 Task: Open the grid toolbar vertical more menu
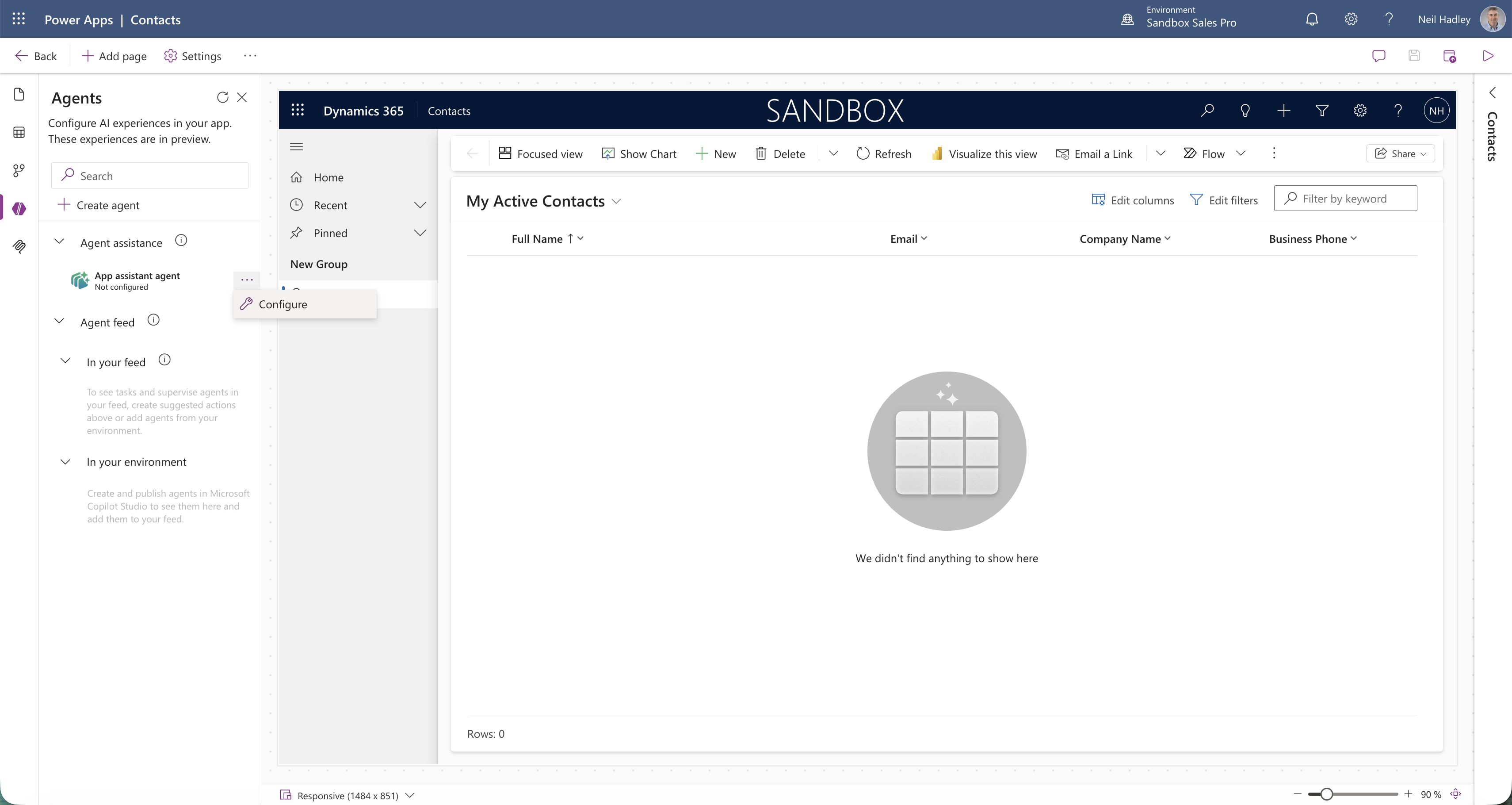click(x=1274, y=153)
